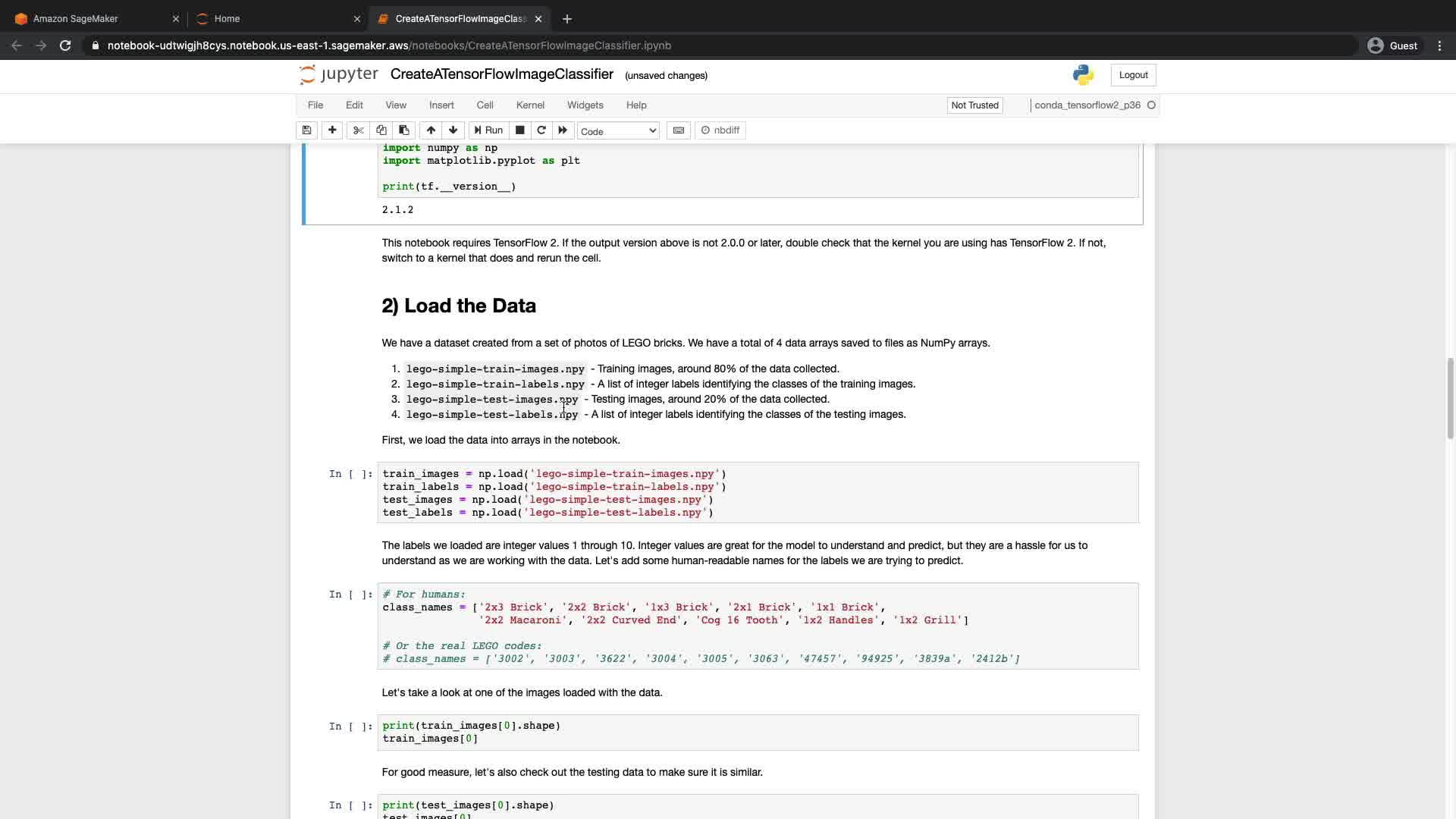The width and height of the screenshot is (1456, 819).
Task: Open the Kernel menu
Action: 530,105
